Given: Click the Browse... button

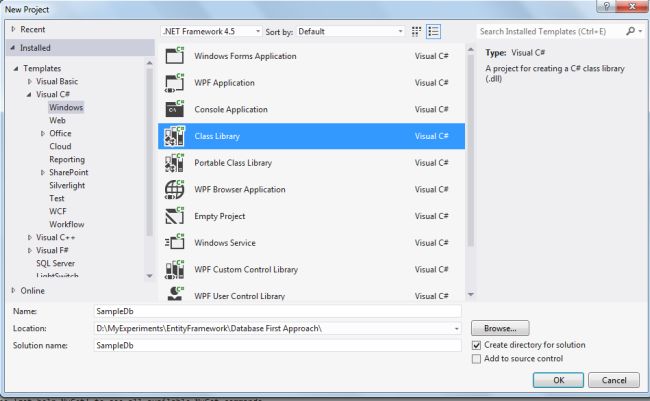Looking at the screenshot, I should pyautogui.click(x=500, y=328).
